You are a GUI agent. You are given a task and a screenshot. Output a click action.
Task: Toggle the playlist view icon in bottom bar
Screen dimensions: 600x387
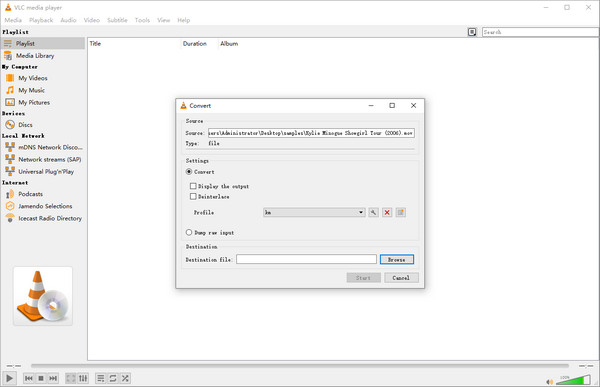(x=101, y=378)
